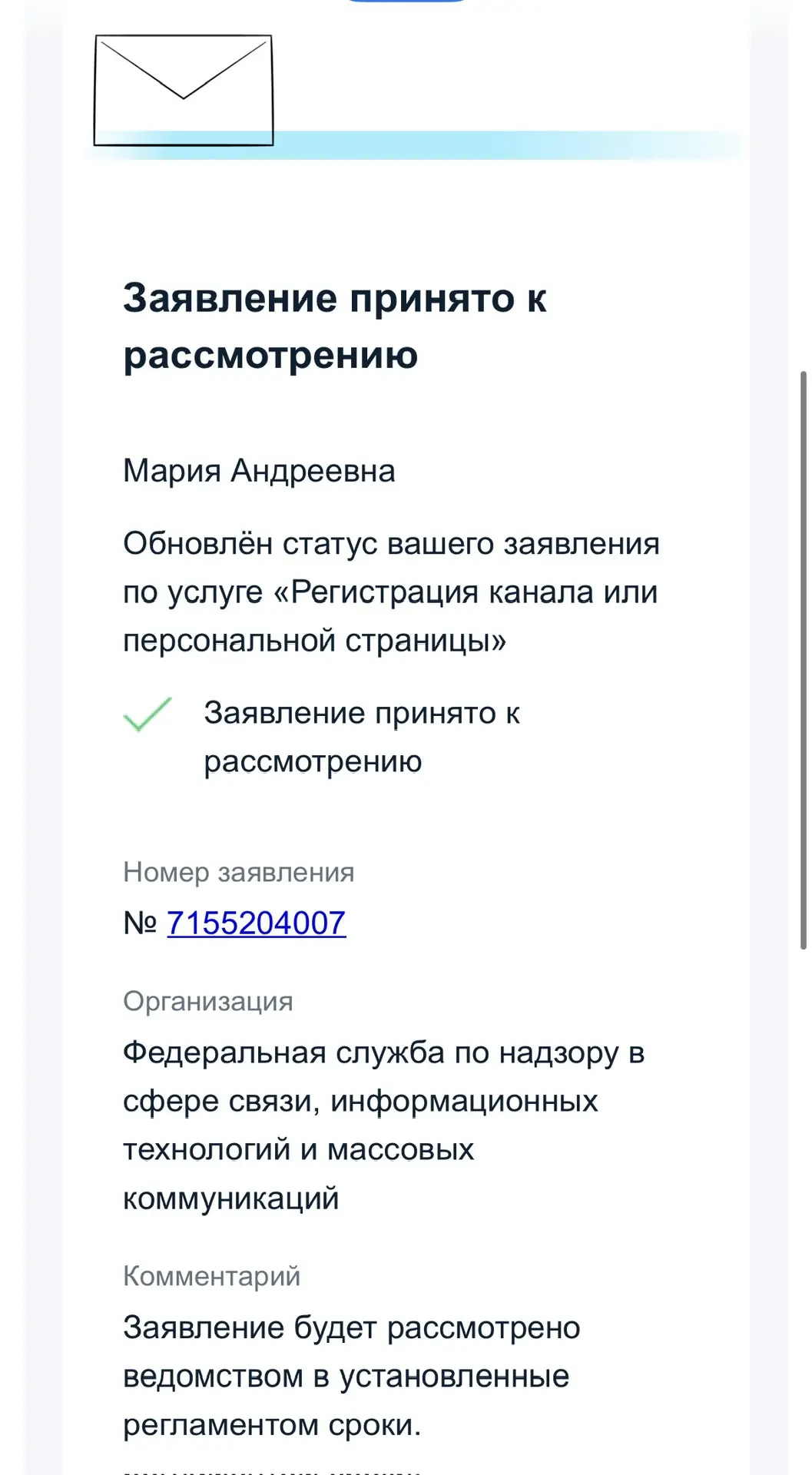Click the comment text «Заявление будет рассмотрено»

[x=352, y=1327]
